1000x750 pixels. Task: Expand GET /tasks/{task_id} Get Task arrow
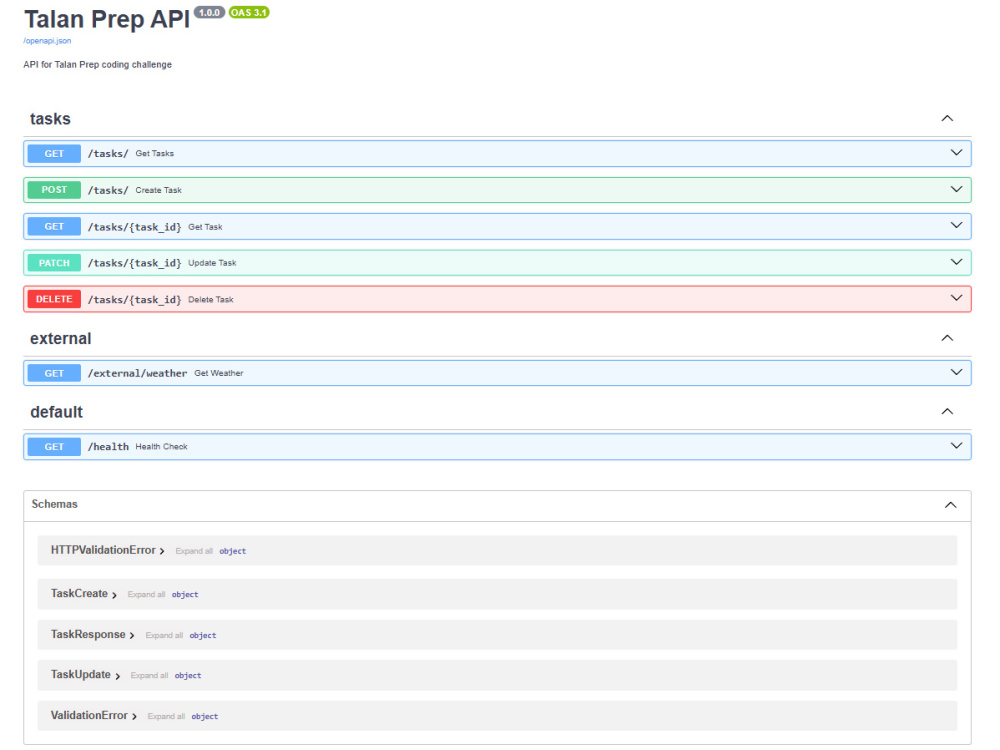956,226
